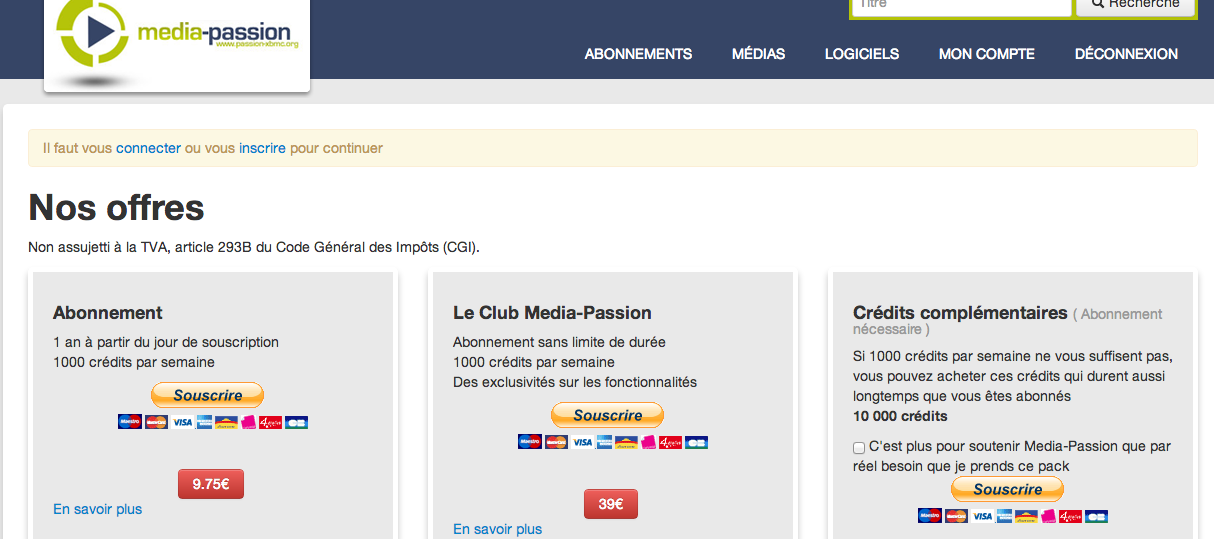Go to Mon Compte
1214x539 pixels.
[x=987, y=54]
